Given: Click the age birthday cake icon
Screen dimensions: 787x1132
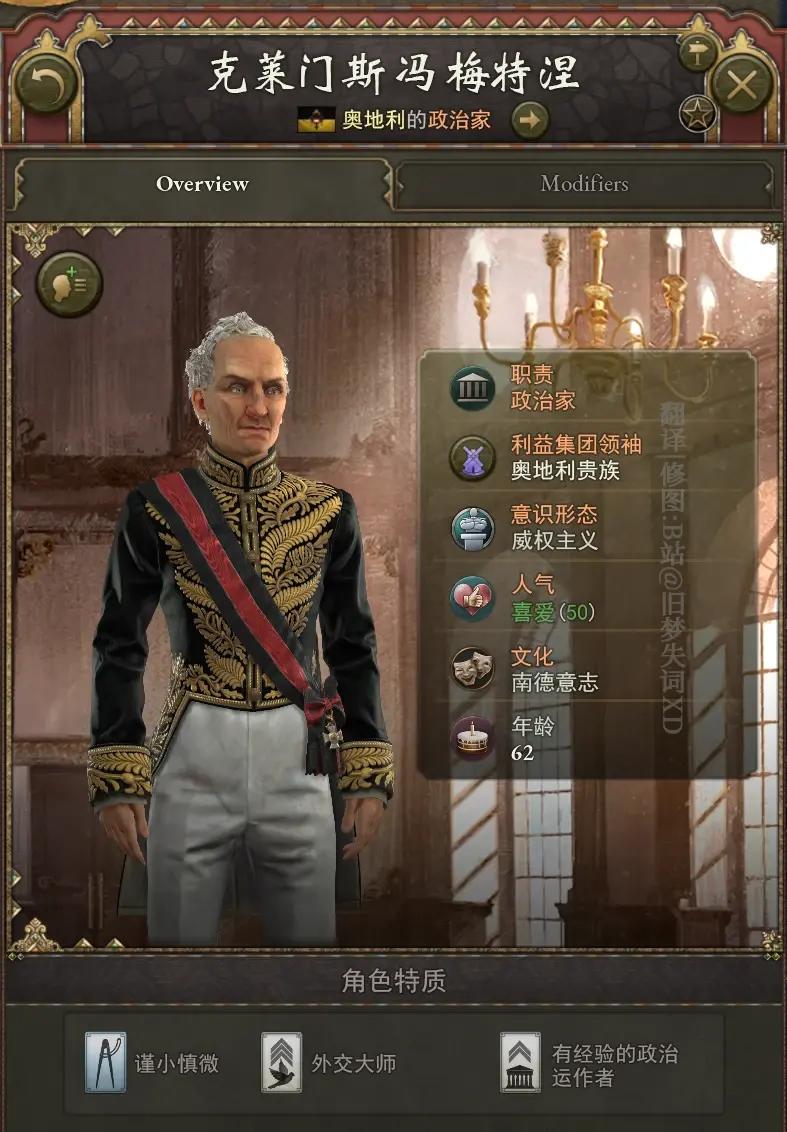Looking at the screenshot, I should pos(472,738).
